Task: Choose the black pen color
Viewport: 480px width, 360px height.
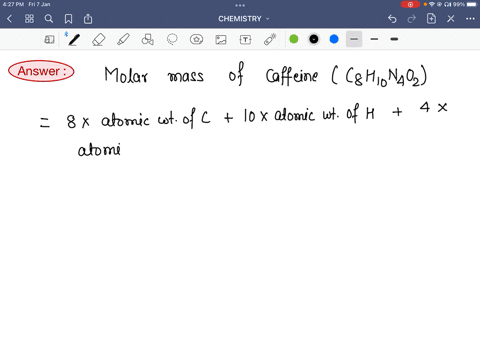Action: click(x=314, y=39)
